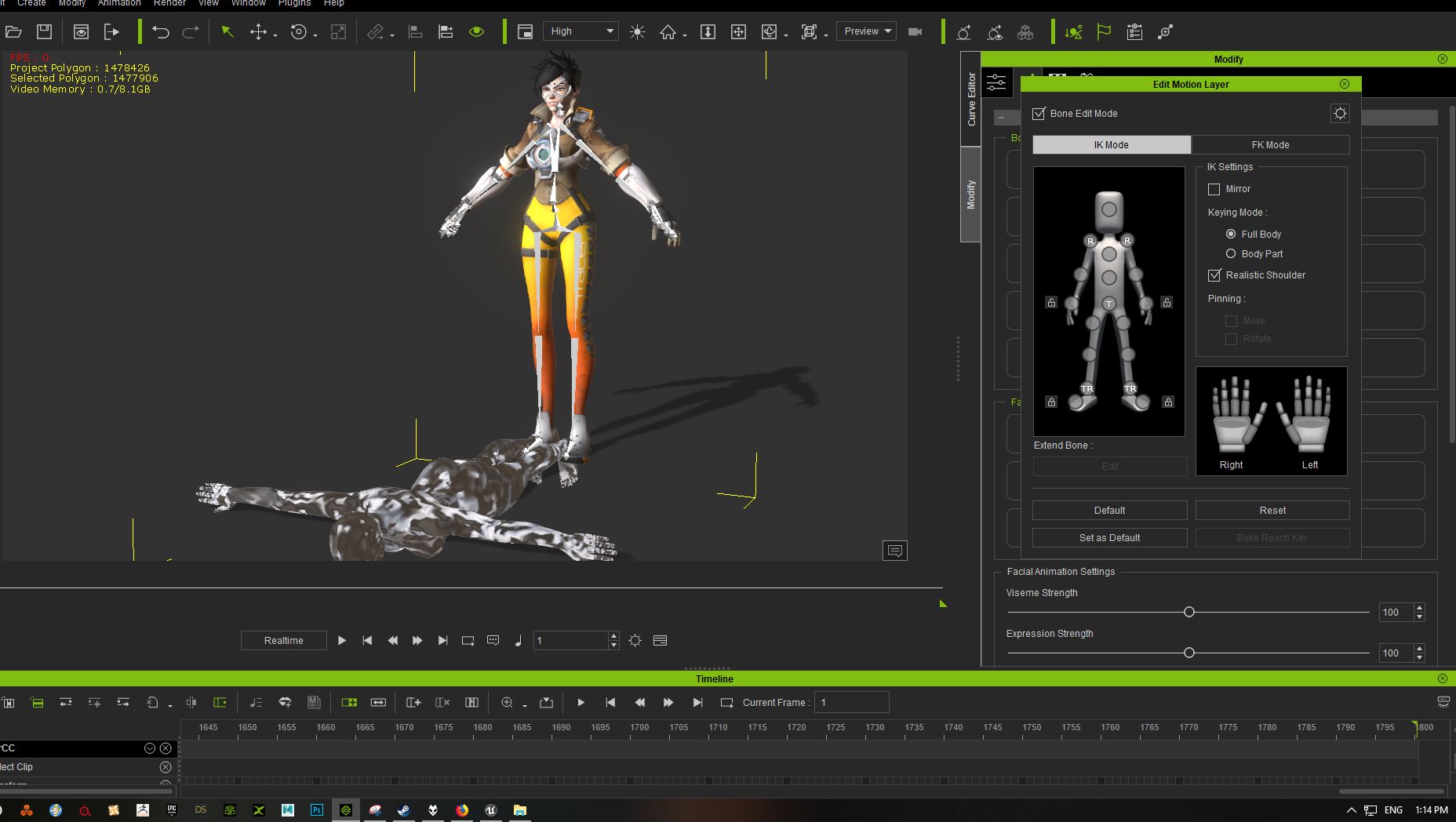This screenshot has width=1456, height=822.
Task: Click the camera icon in toolbar
Action: pos(915,32)
